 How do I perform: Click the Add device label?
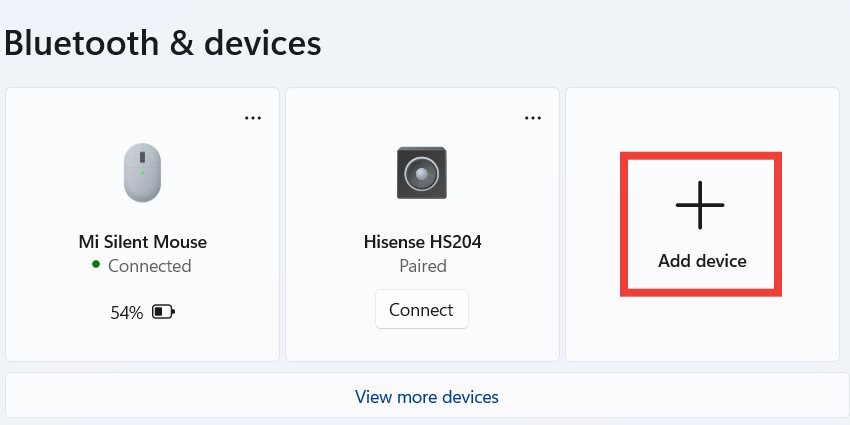702,261
